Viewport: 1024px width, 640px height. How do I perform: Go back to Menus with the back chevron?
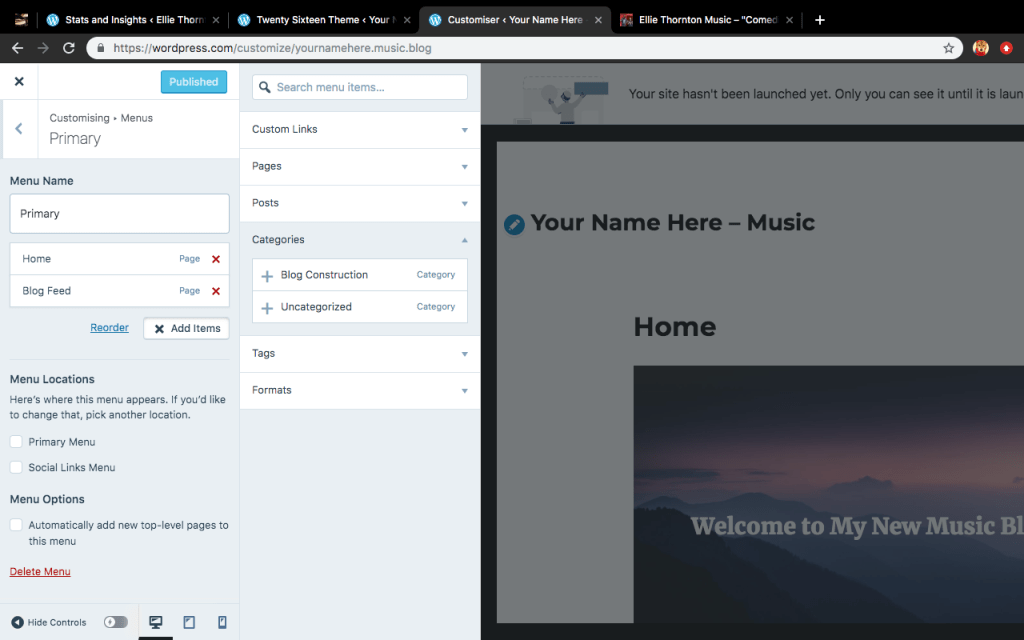[x=19, y=129]
